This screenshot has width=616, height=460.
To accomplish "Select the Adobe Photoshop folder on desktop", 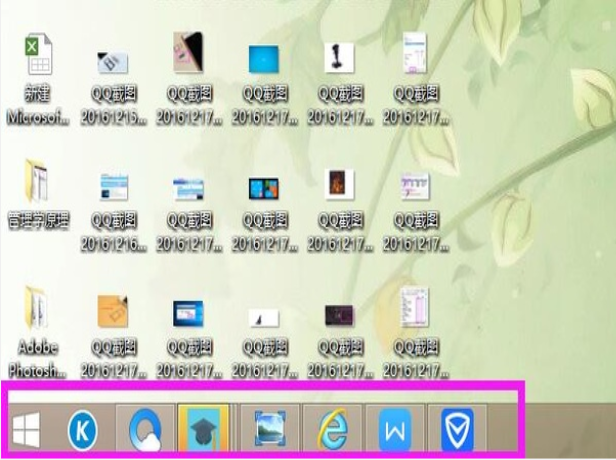I will [x=37, y=311].
